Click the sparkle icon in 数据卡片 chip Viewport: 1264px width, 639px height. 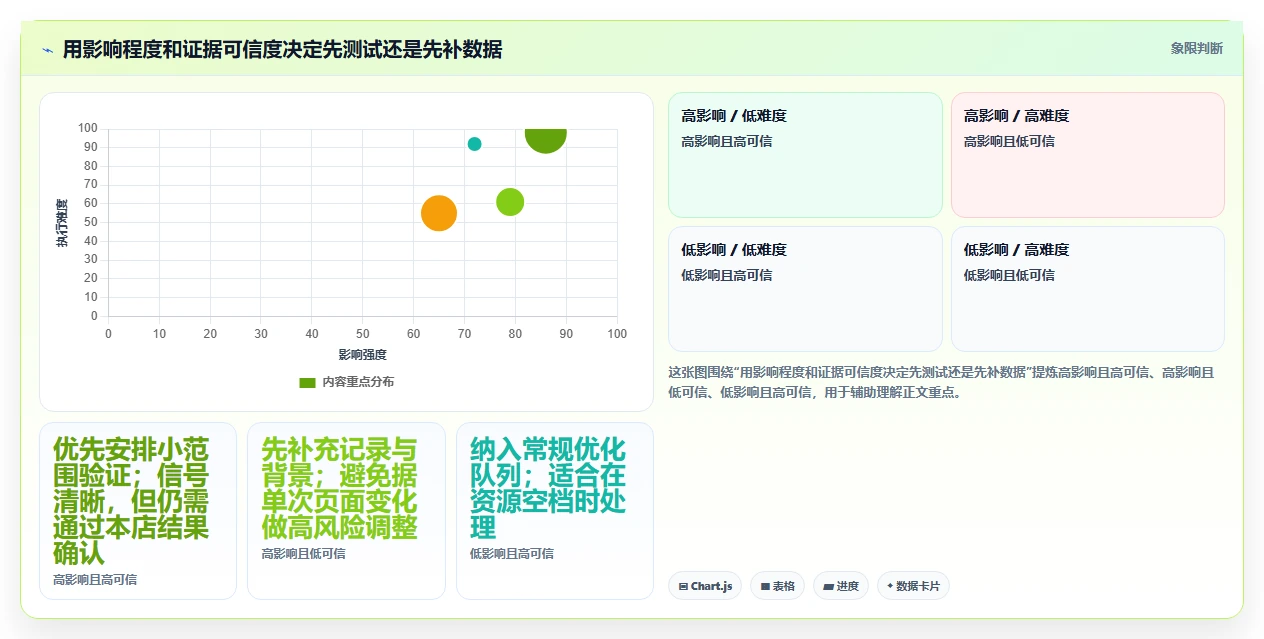pos(890,586)
